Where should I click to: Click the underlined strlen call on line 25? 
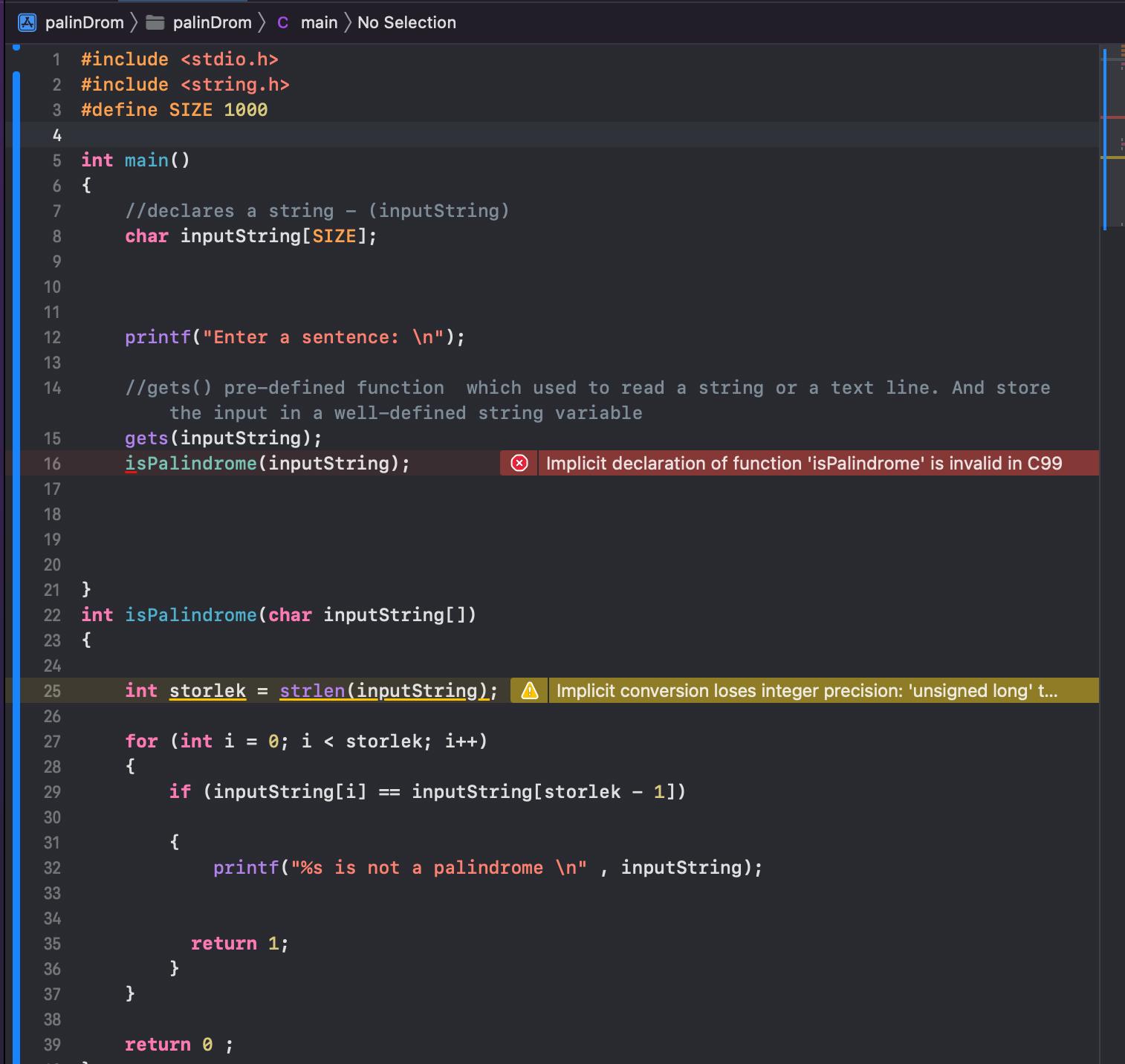click(312, 691)
